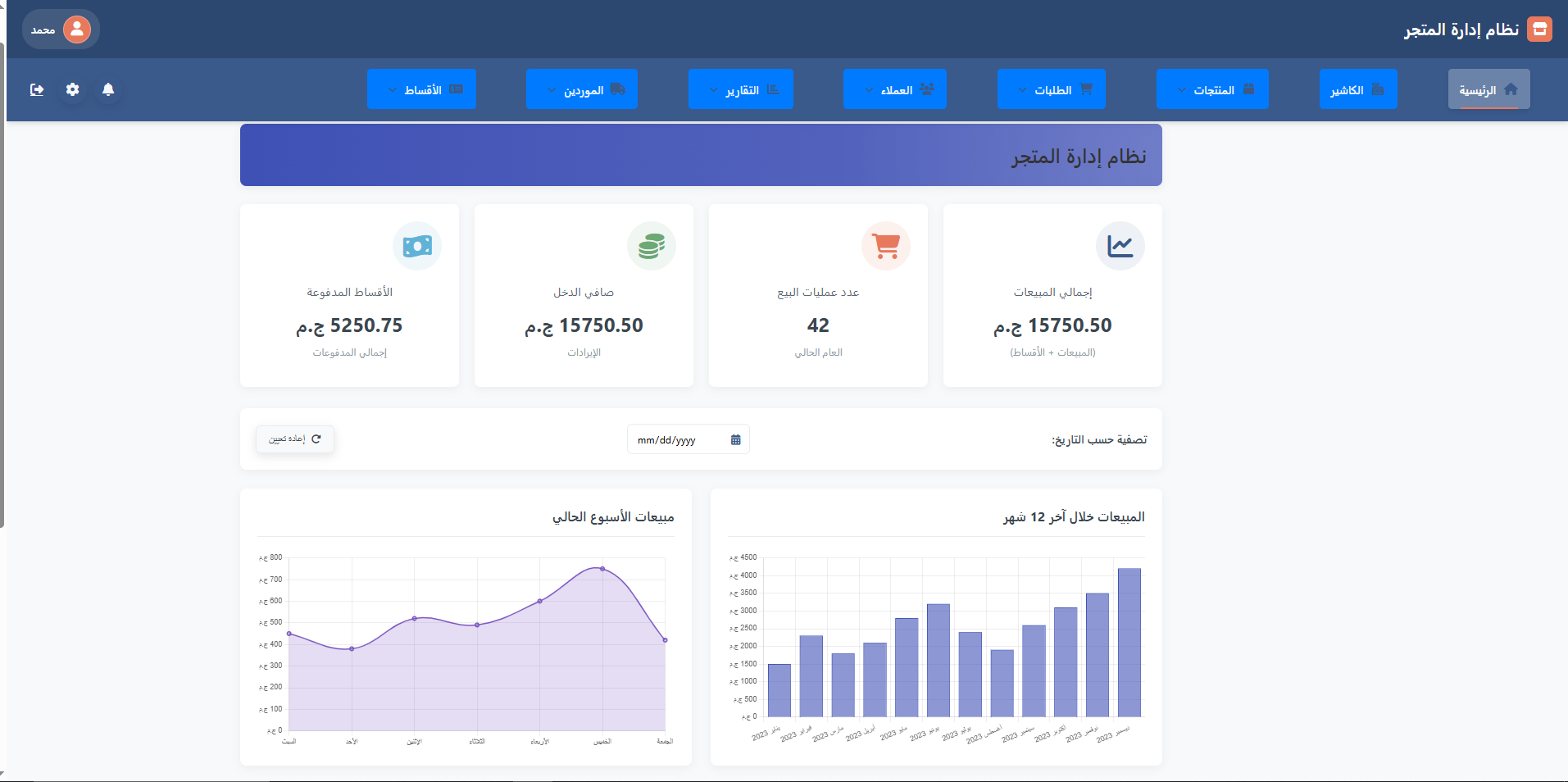Click the coins icon on صافي الدخل card

click(x=652, y=245)
